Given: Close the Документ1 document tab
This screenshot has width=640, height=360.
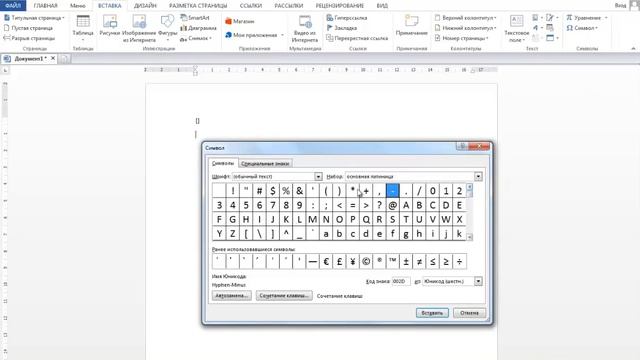Looking at the screenshot, I should pos(53,59).
